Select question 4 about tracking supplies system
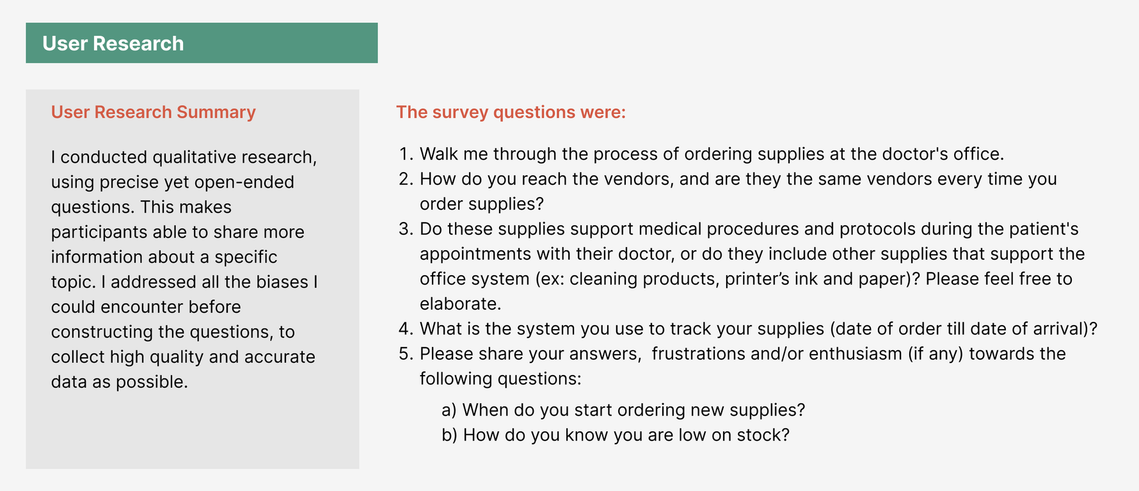The width and height of the screenshot is (1139, 491). pos(747,329)
